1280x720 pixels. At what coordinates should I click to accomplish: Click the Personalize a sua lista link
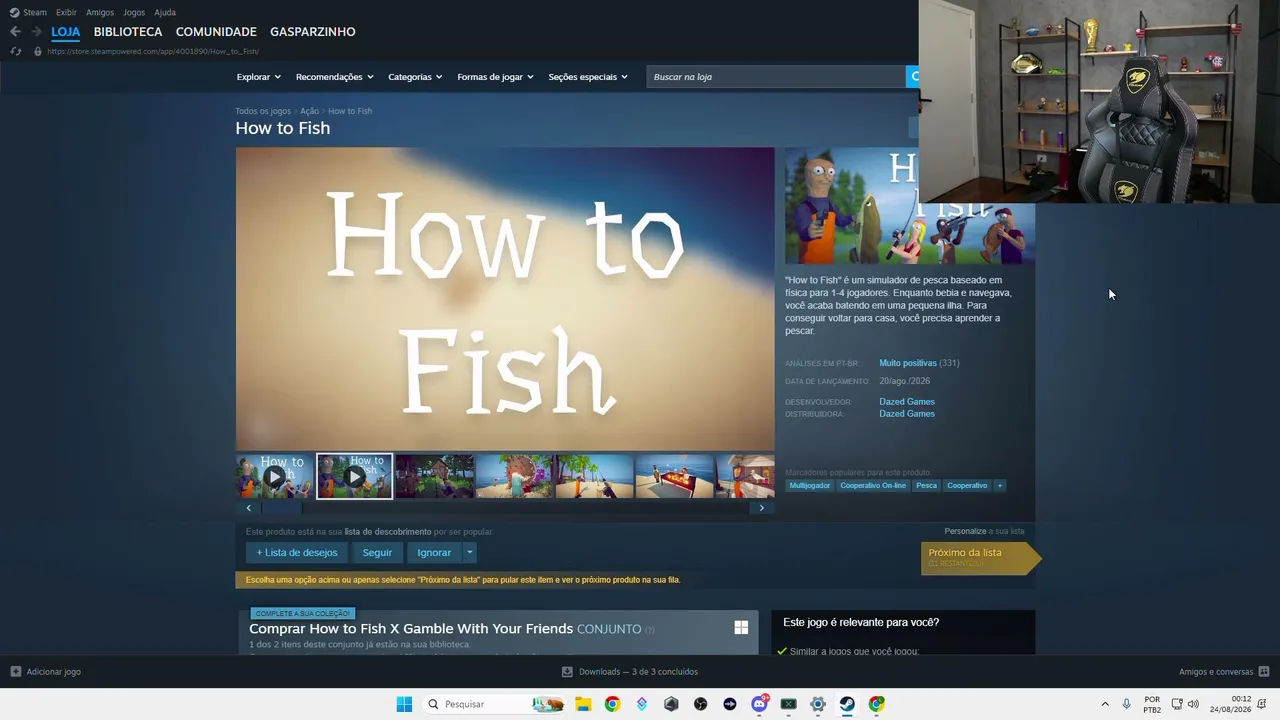click(984, 531)
